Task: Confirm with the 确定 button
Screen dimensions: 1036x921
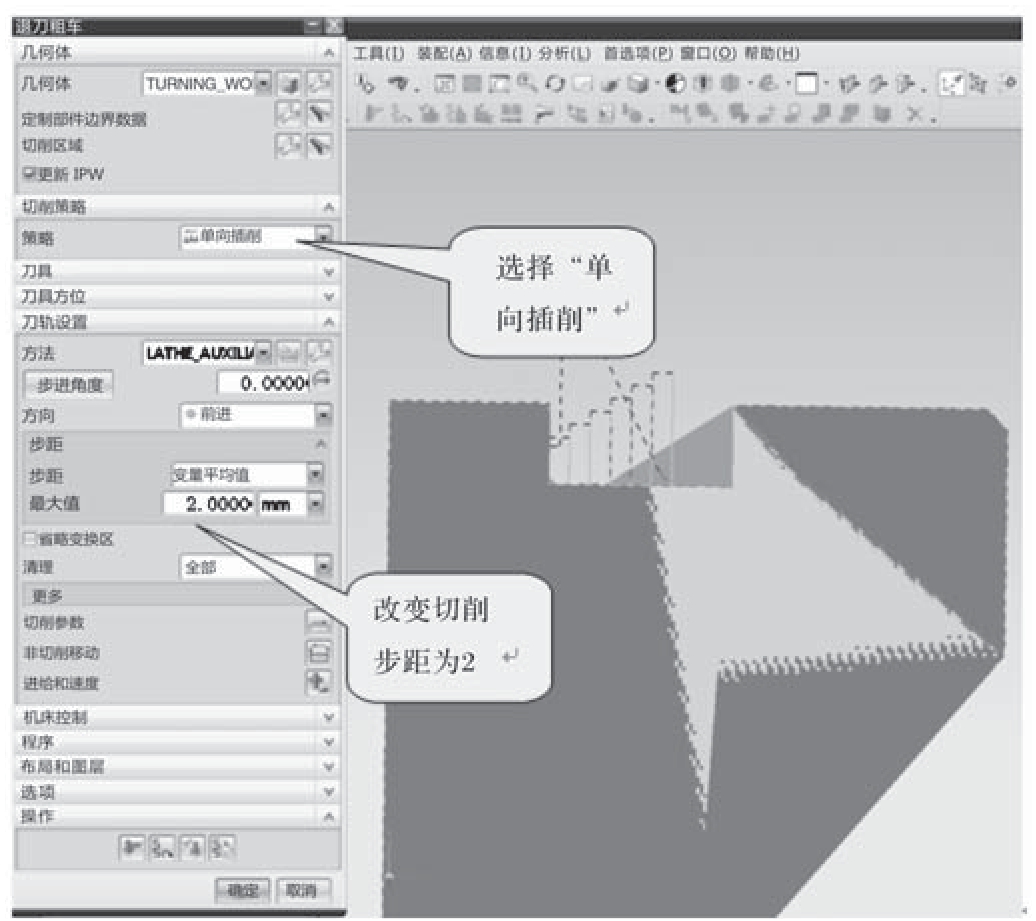Action: (x=242, y=891)
